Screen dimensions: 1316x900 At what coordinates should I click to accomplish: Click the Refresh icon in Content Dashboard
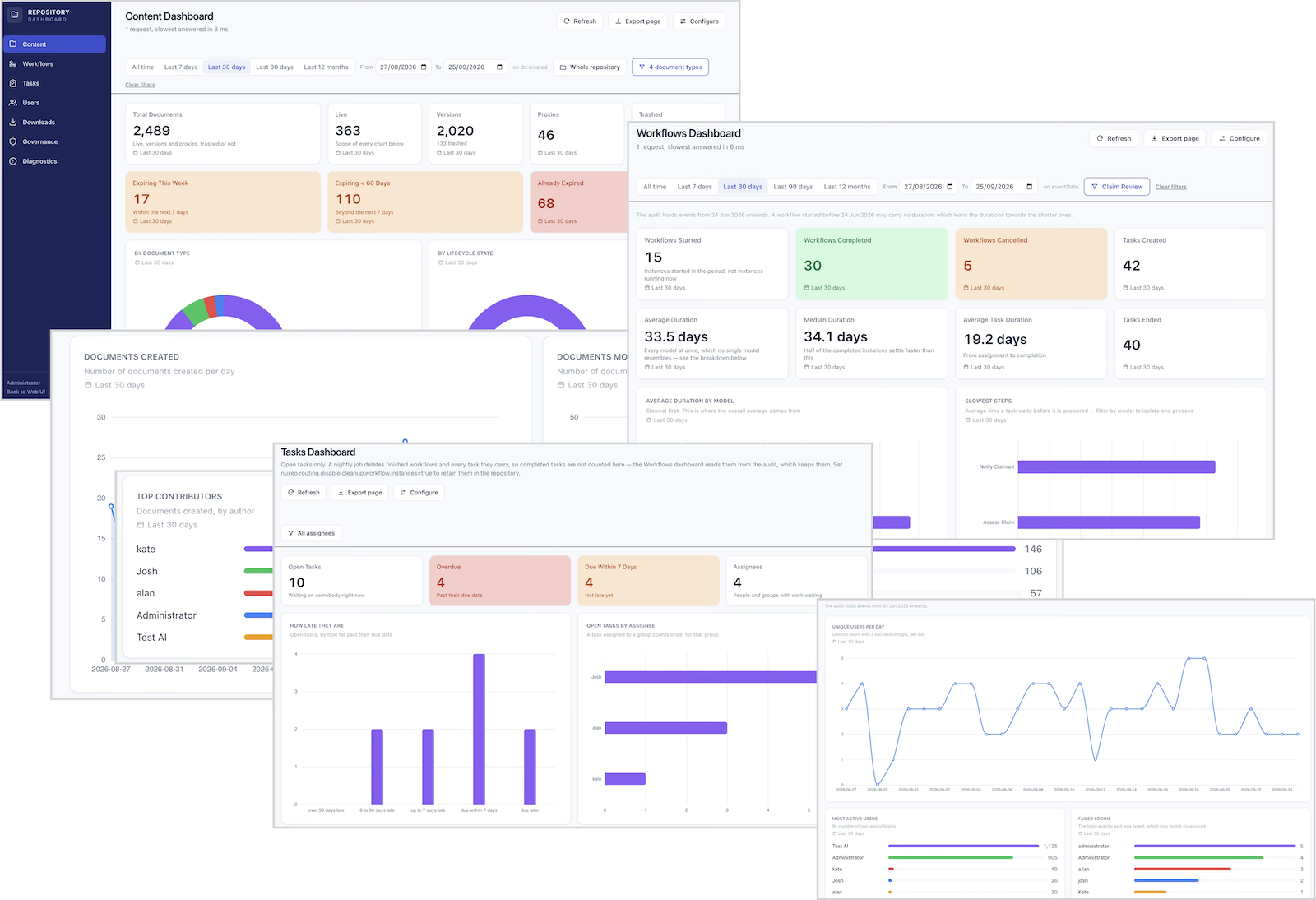click(x=567, y=21)
